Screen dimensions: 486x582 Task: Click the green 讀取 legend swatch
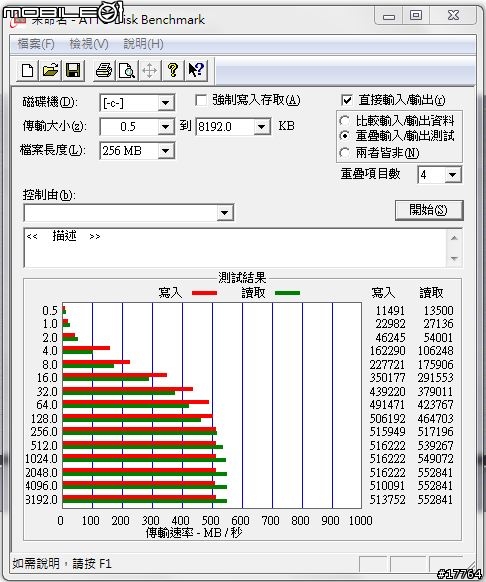[287, 293]
